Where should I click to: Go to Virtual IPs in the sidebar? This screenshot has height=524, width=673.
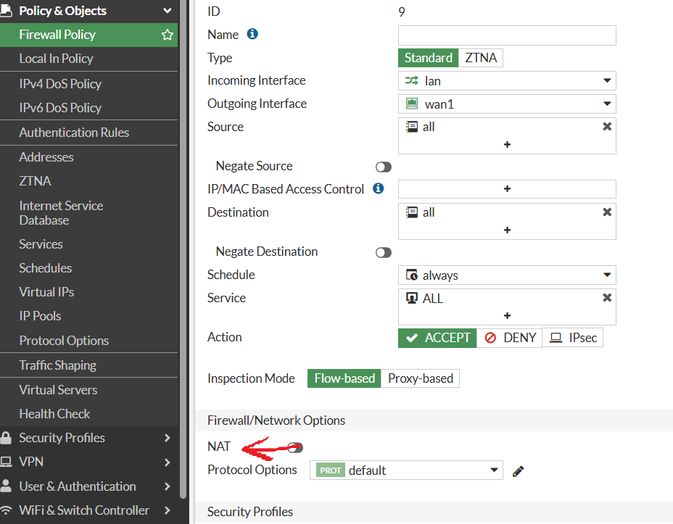(x=46, y=292)
